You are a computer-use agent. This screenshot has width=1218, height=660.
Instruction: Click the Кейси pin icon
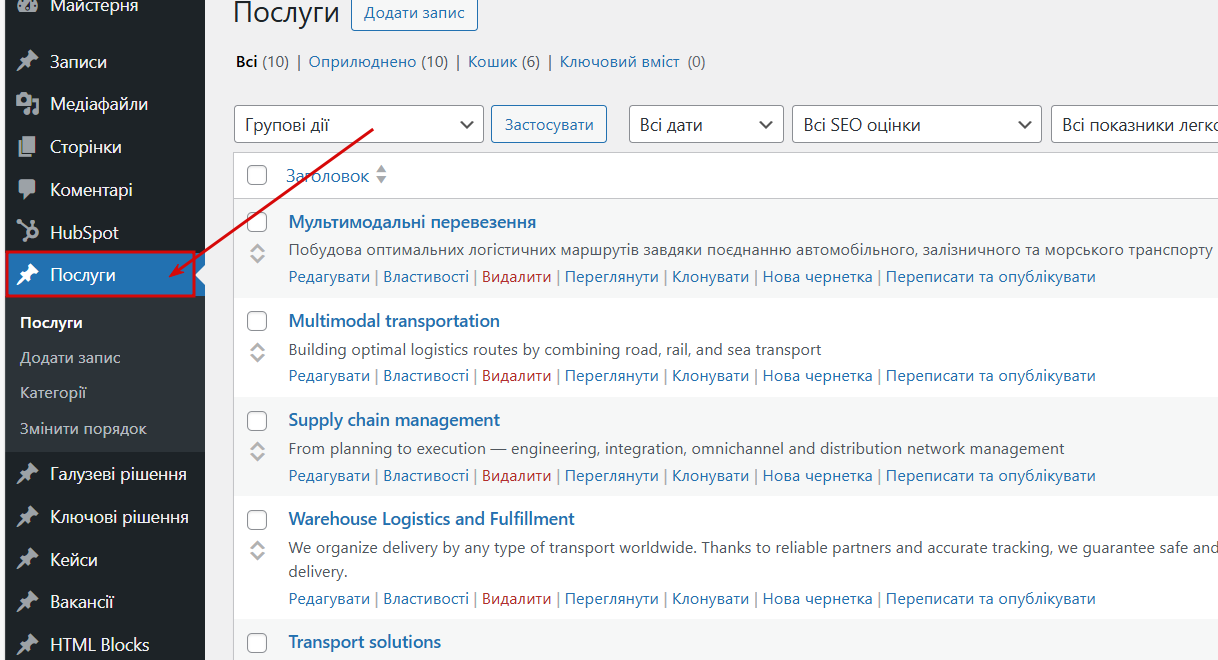tap(28, 560)
